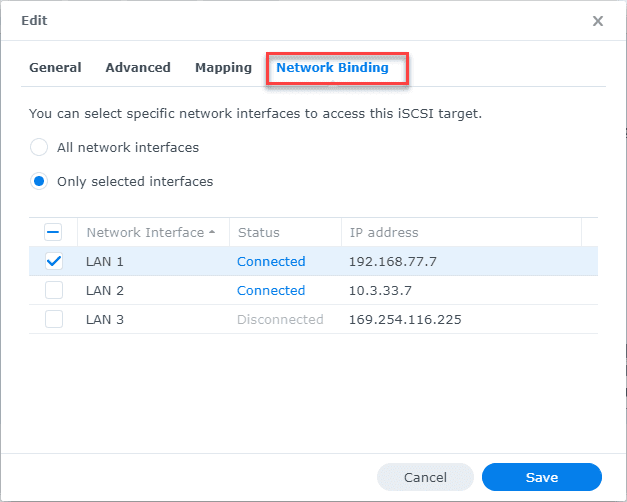
Task: Click the IP address column header
Action: (384, 232)
